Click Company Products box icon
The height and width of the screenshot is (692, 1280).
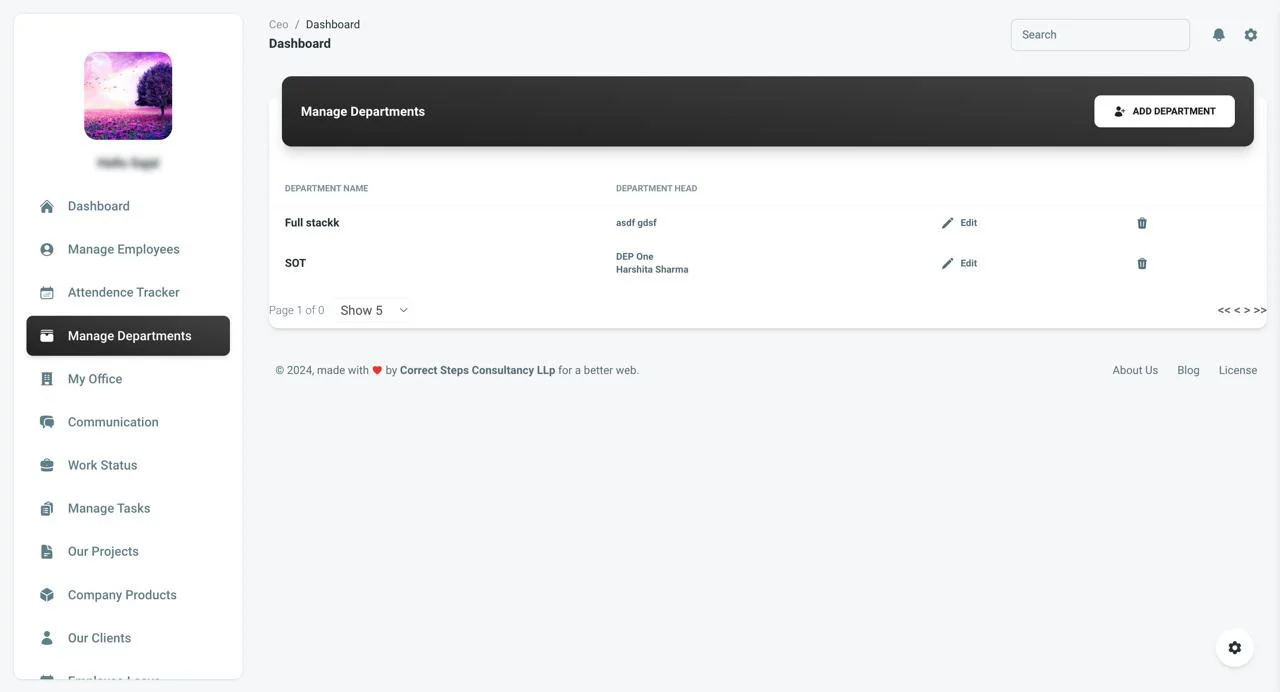click(47, 595)
